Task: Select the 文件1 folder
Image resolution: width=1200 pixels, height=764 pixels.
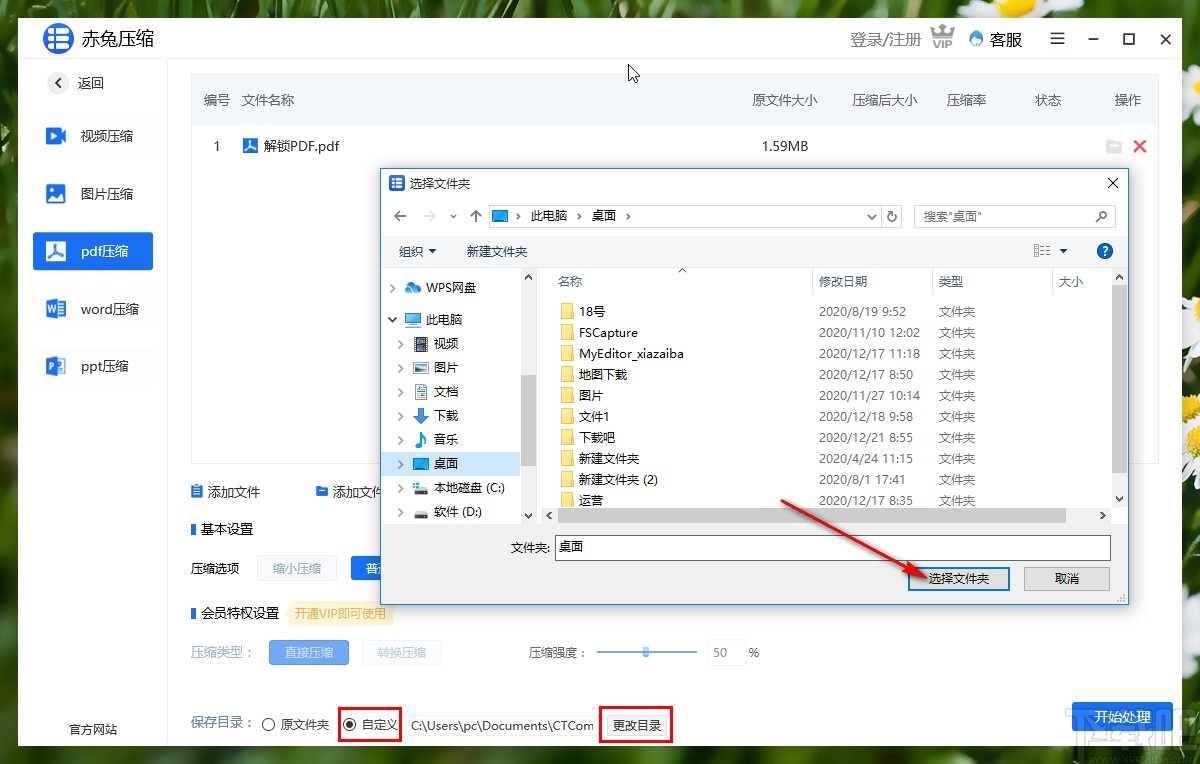Action: tap(594, 417)
